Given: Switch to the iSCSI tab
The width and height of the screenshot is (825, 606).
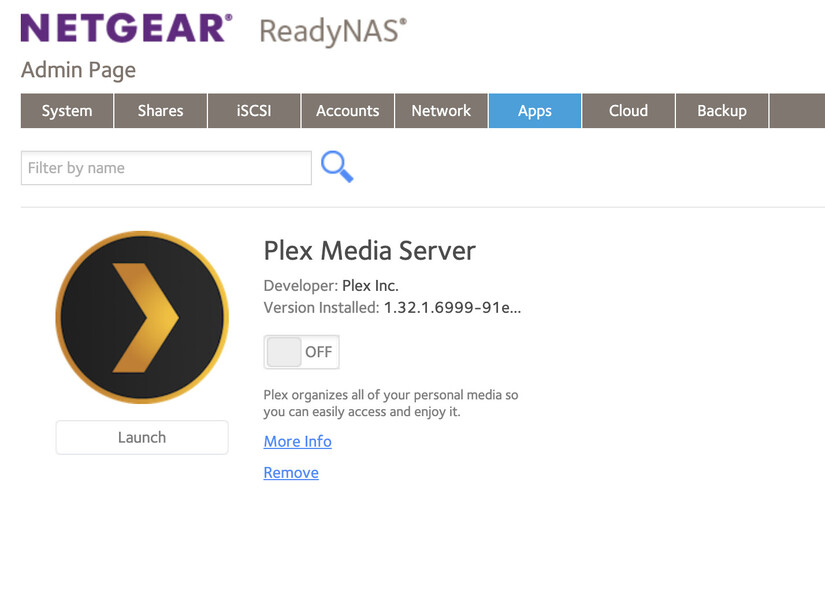Looking at the screenshot, I should (x=254, y=111).
